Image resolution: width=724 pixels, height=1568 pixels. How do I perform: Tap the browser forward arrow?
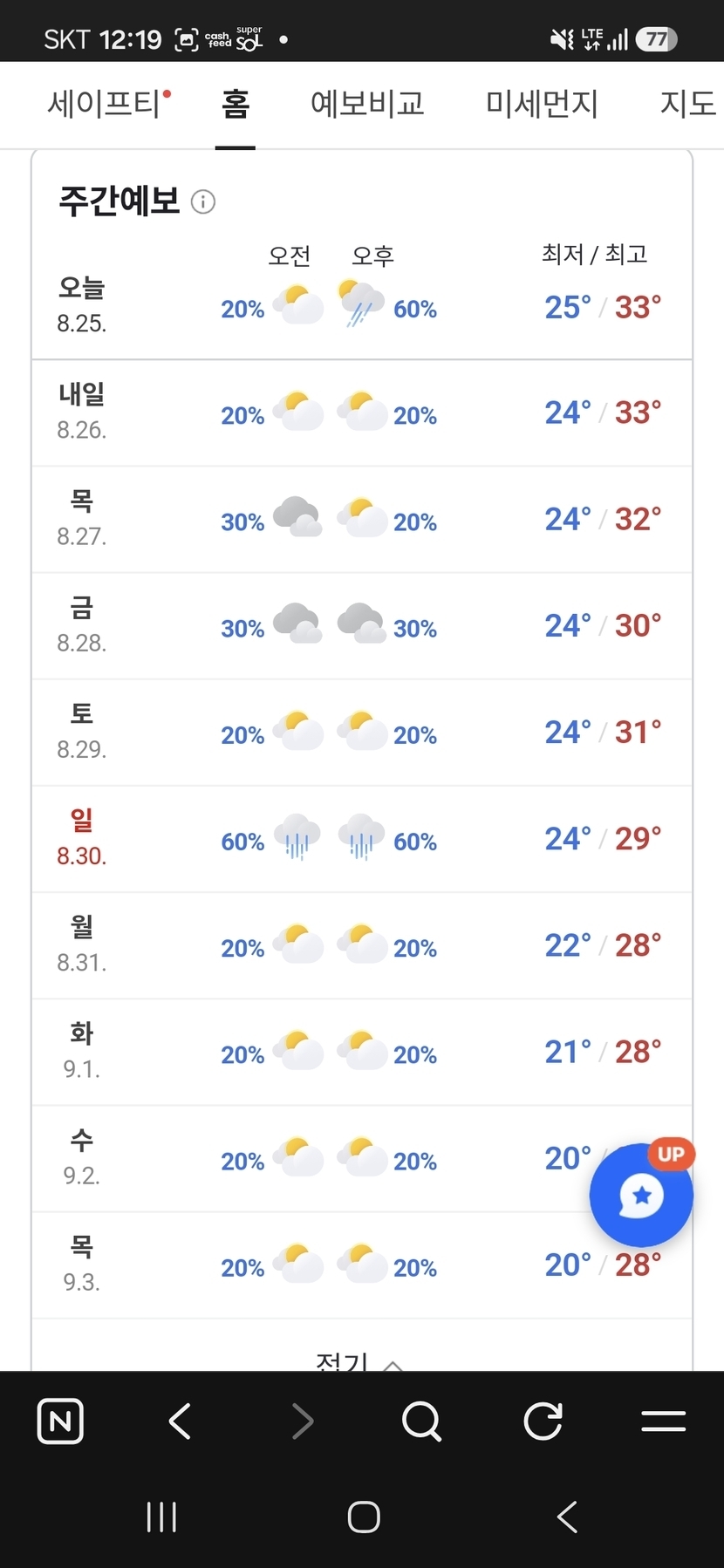[302, 1421]
